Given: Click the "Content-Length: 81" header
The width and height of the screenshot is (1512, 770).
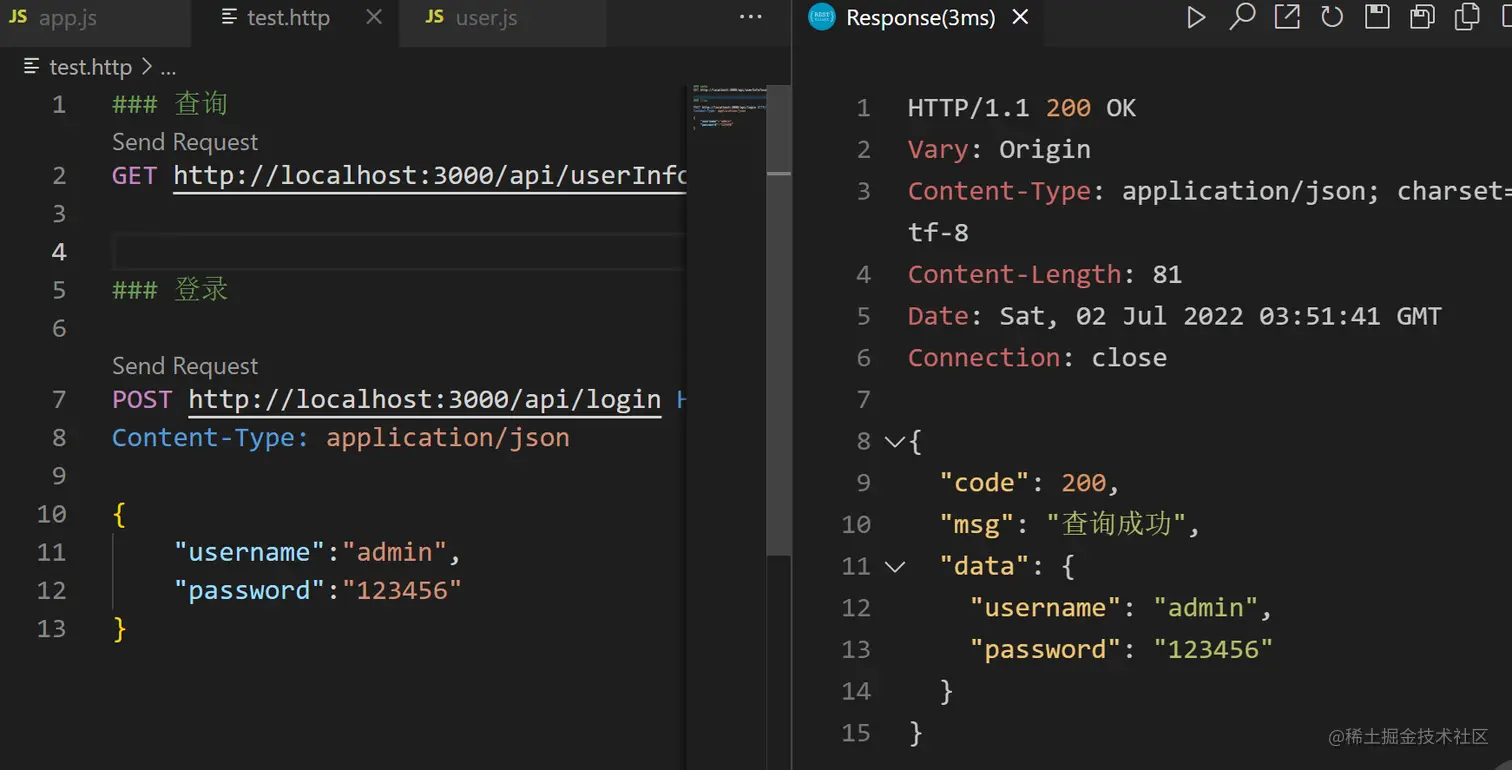Looking at the screenshot, I should click(x=1045, y=274).
